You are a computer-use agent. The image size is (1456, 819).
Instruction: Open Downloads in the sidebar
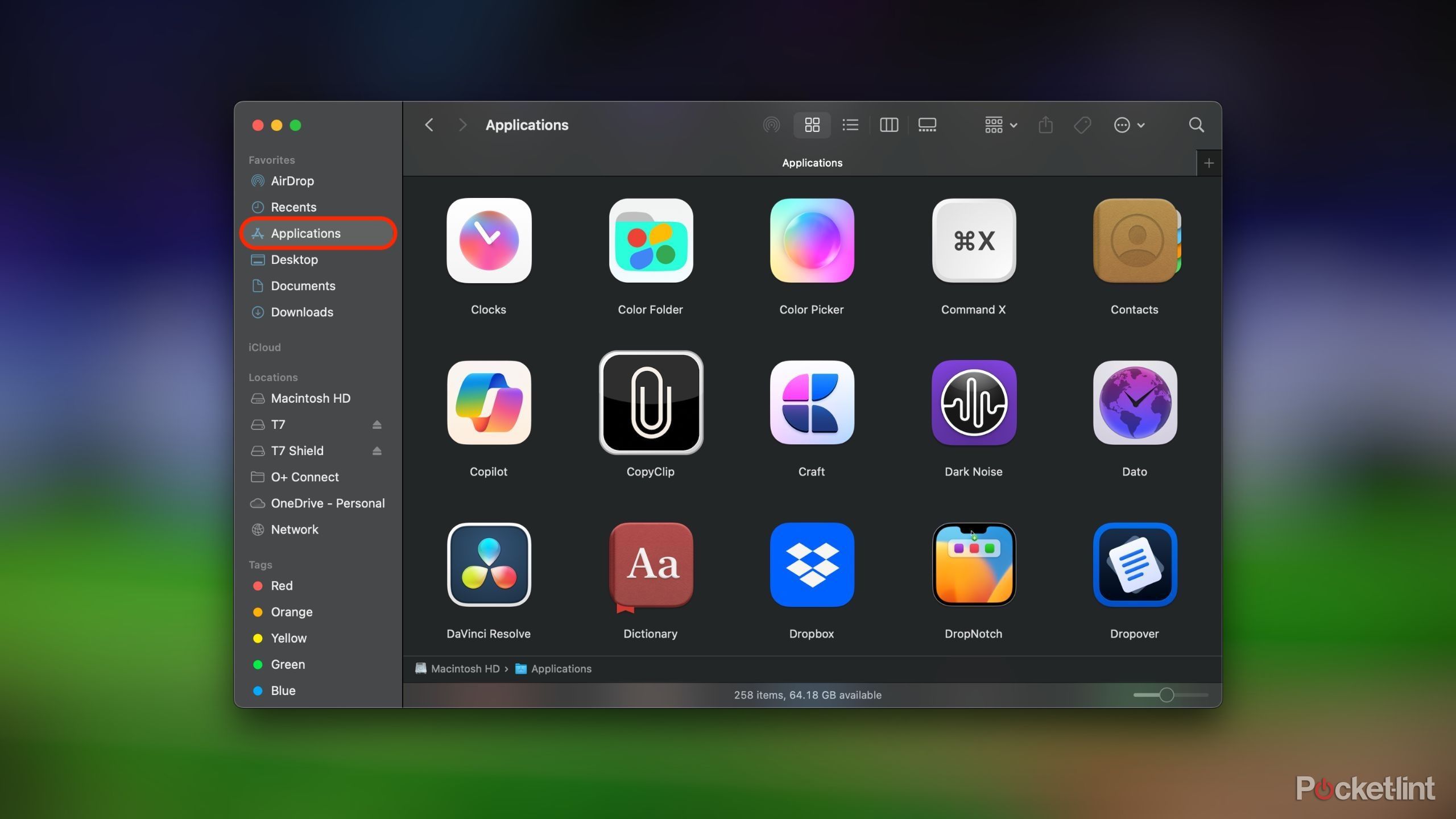point(301,312)
